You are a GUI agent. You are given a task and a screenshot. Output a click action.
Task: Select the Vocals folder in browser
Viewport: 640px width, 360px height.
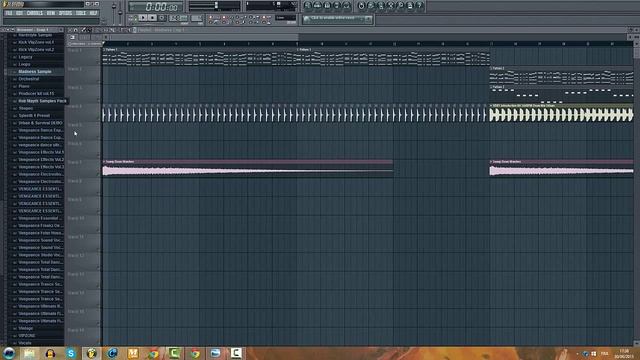pyautogui.click(x=25, y=343)
